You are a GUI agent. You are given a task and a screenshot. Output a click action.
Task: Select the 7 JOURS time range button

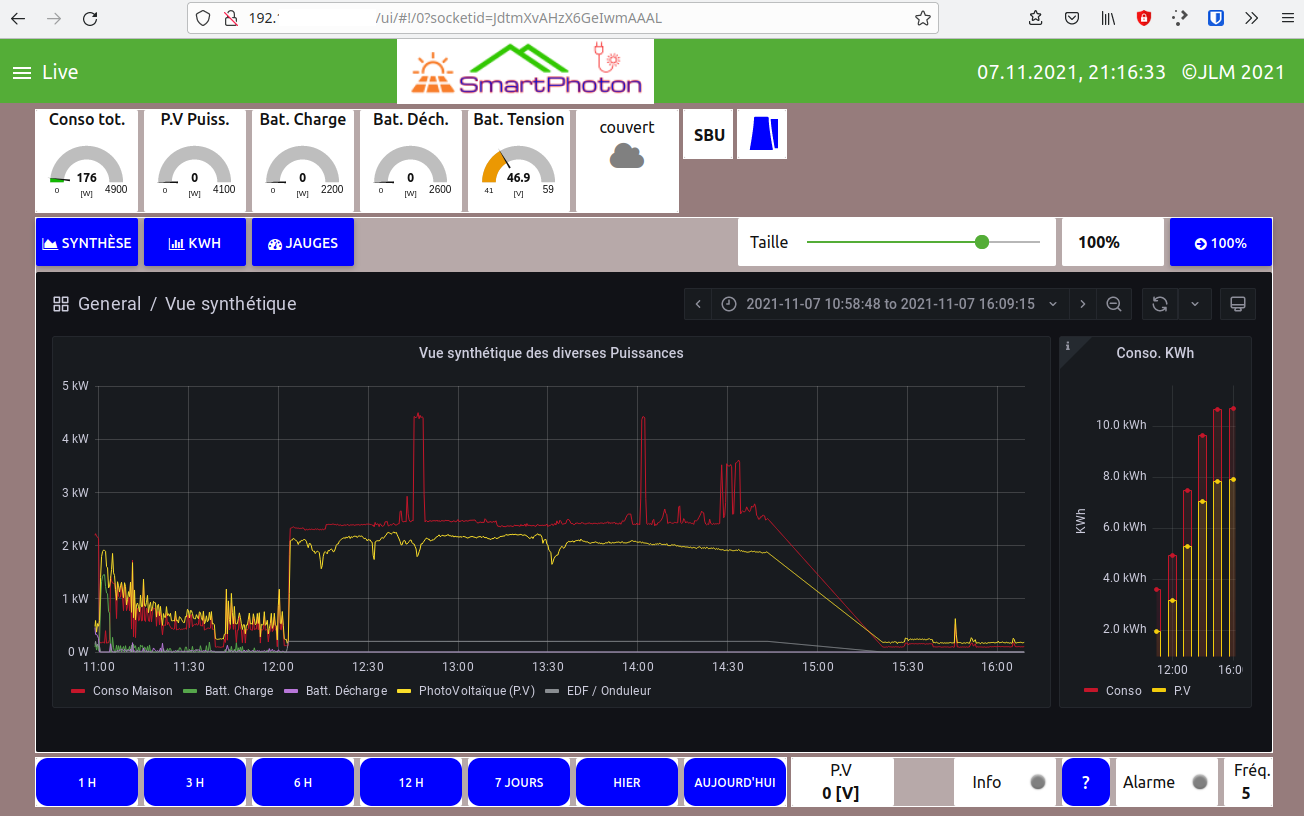pyautogui.click(x=519, y=782)
